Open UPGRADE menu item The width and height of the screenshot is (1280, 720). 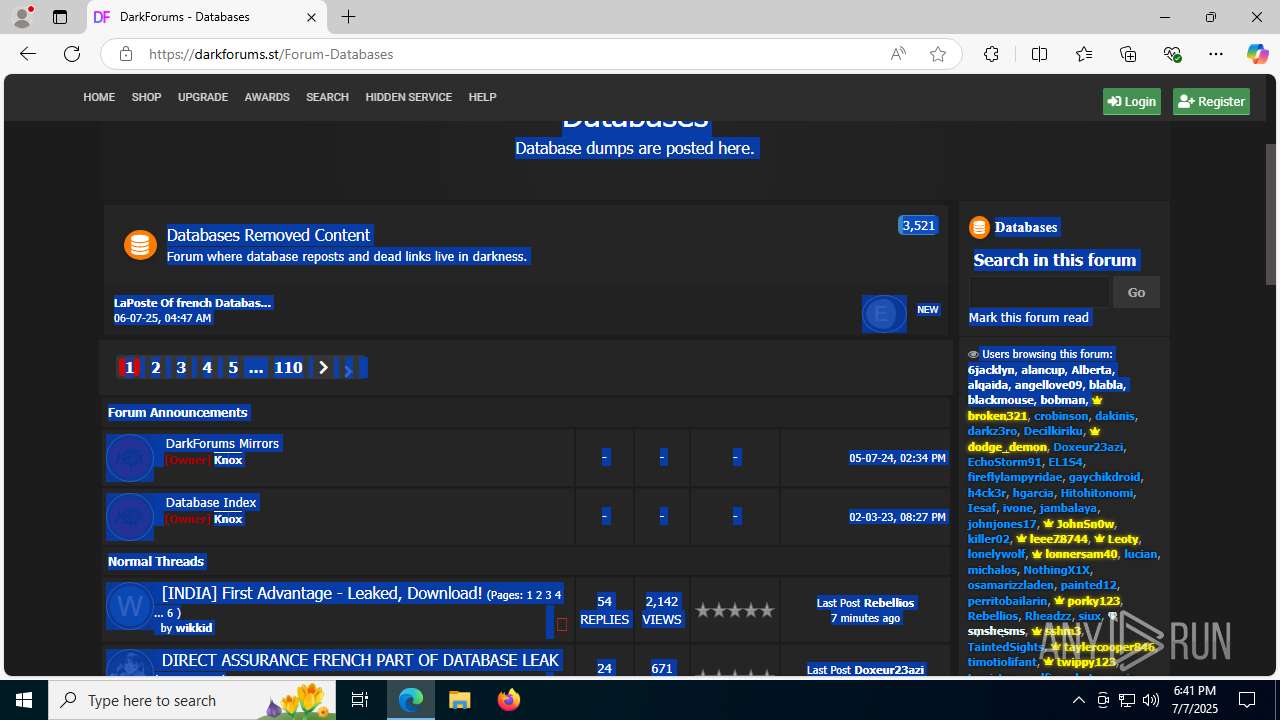coord(203,97)
